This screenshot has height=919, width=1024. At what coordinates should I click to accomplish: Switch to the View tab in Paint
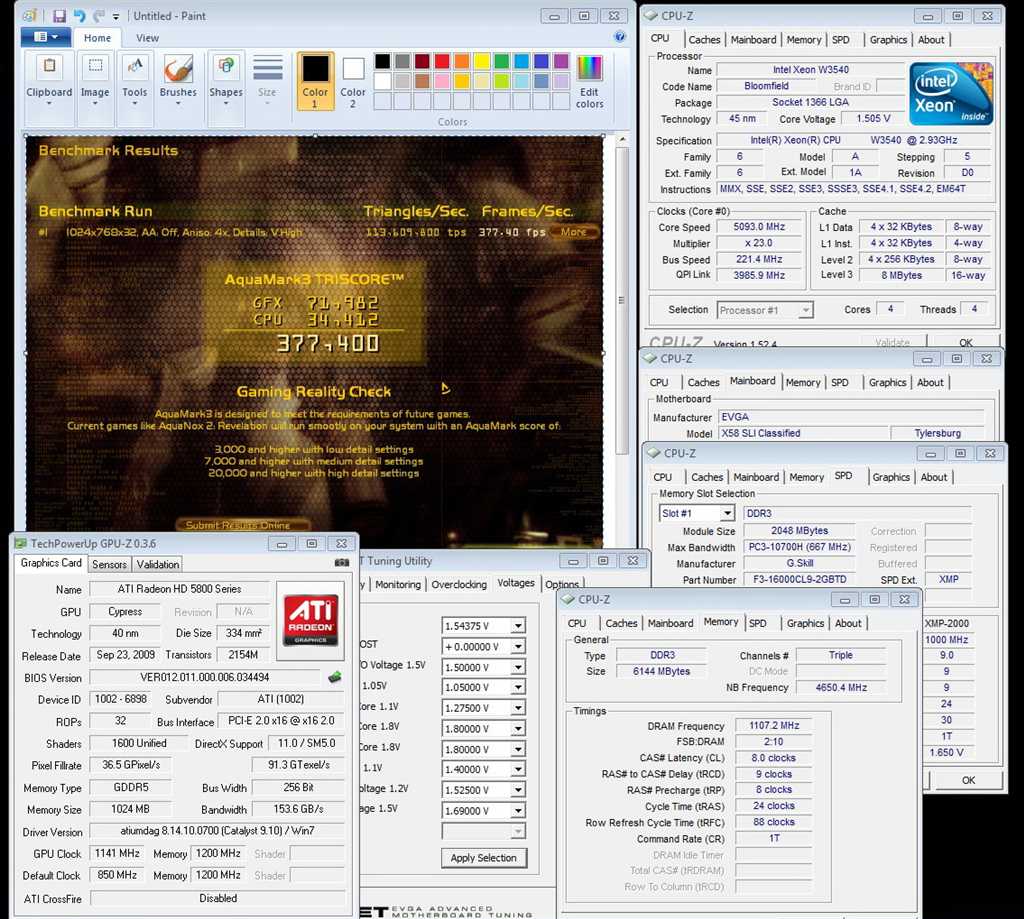pyautogui.click(x=148, y=38)
